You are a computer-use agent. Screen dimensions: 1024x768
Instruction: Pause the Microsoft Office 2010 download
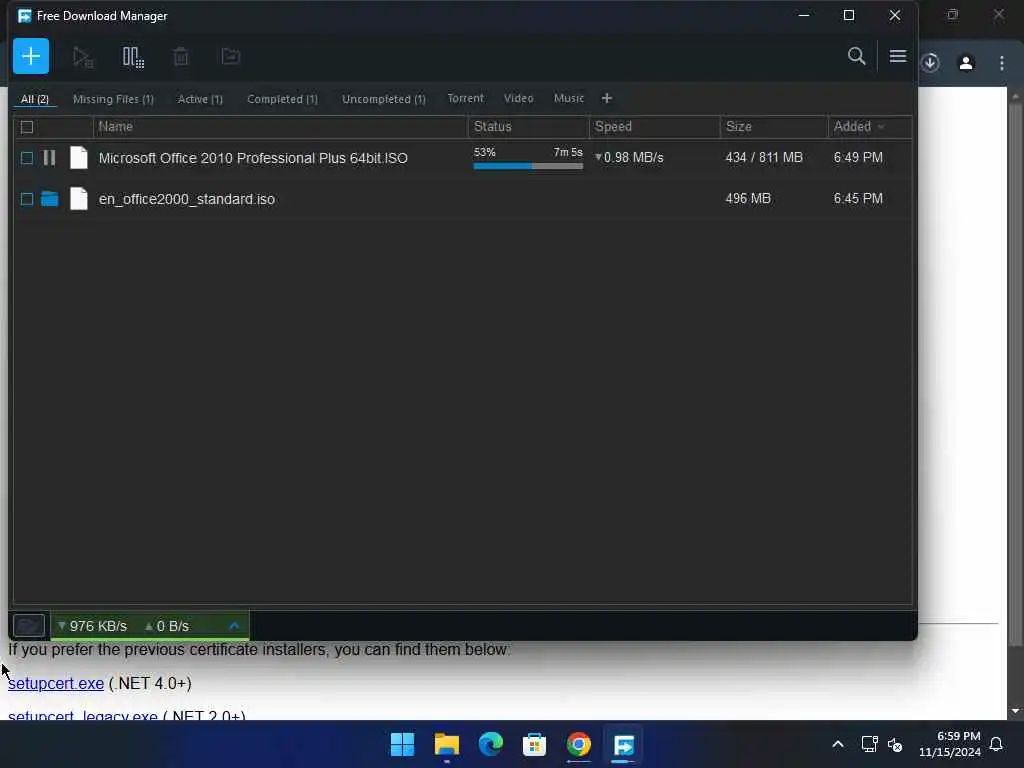click(x=49, y=157)
